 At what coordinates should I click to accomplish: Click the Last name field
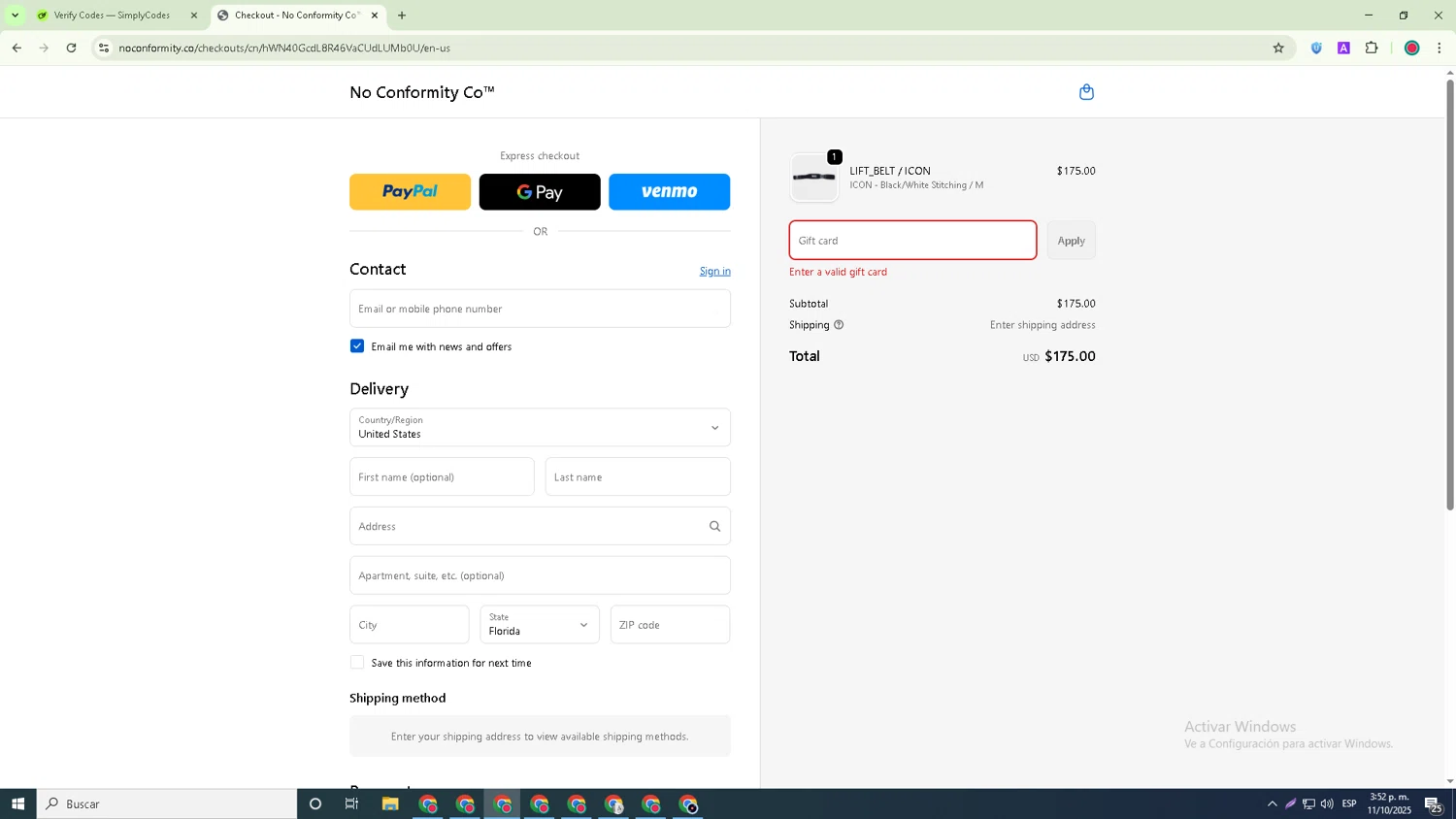[638, 477]
